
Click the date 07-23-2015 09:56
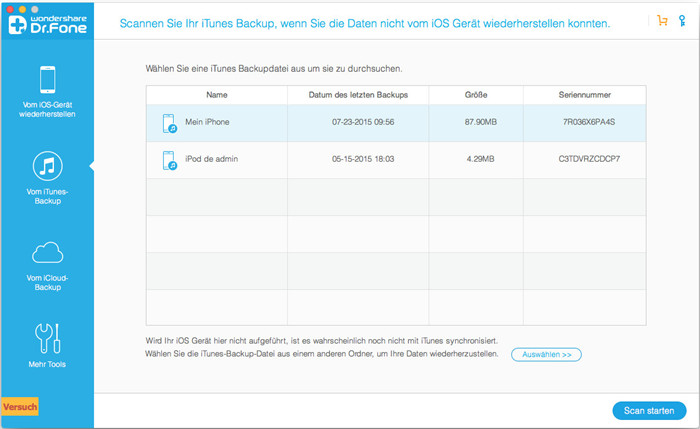(363, 122)
